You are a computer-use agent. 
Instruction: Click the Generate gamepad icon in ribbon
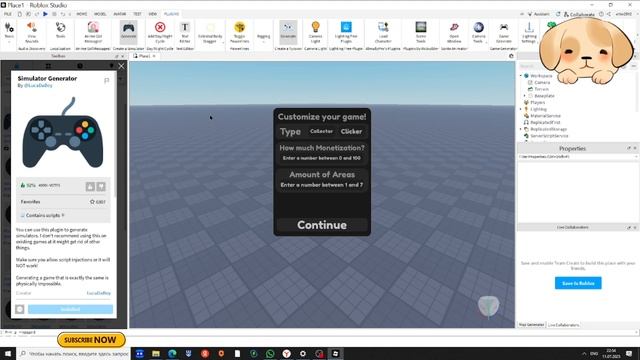(128, 28)
